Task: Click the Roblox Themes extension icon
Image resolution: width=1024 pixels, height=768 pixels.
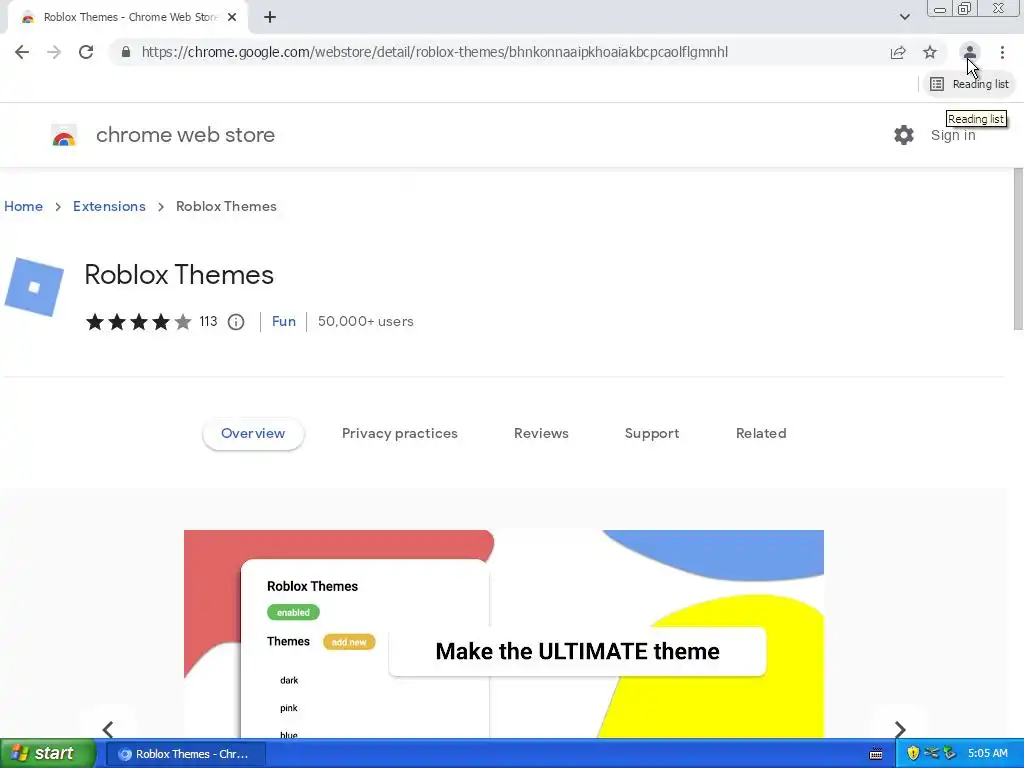Action: tap(34, 287)
